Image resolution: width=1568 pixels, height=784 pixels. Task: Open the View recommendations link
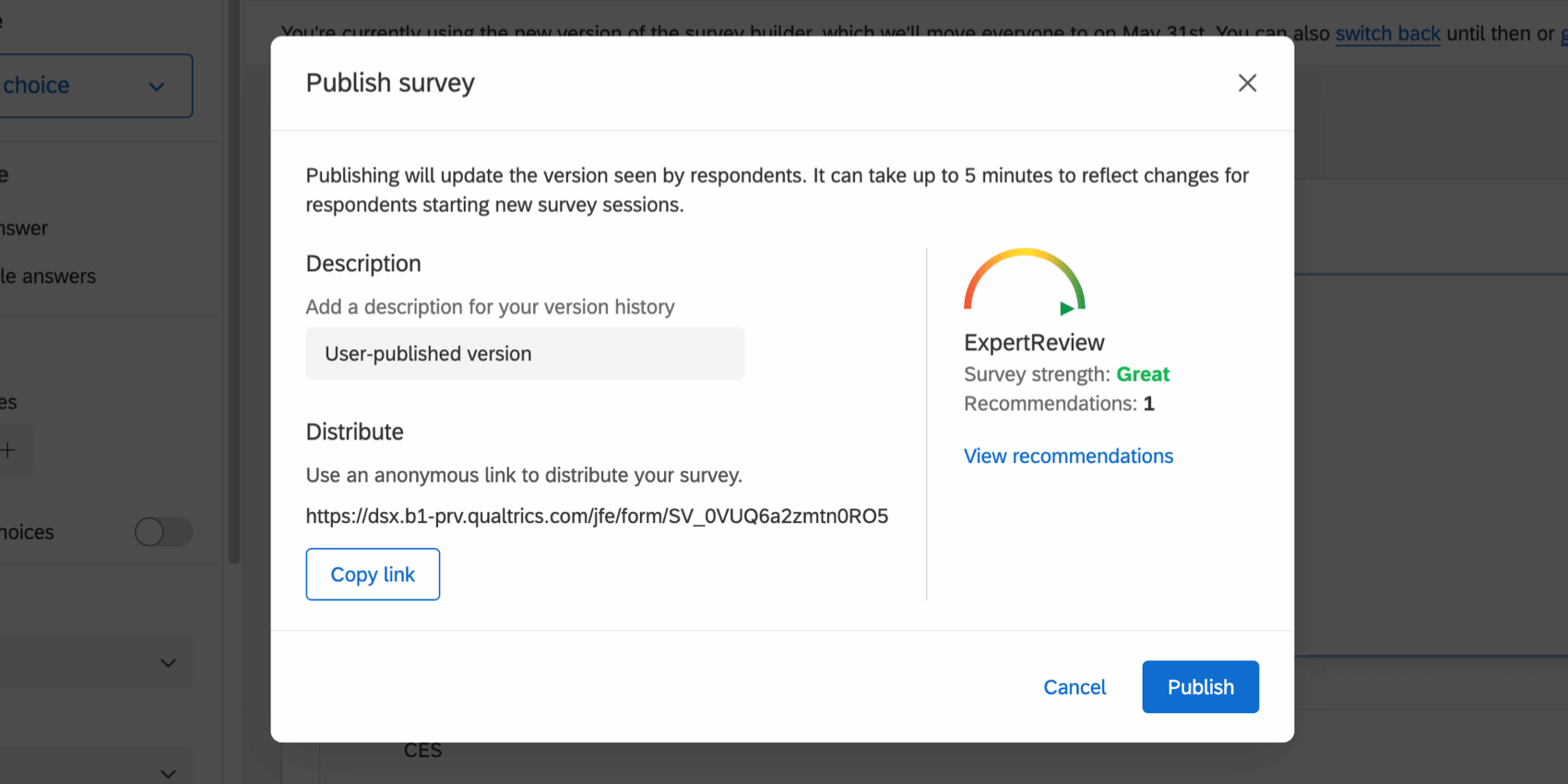click(x=1068, y=456)
